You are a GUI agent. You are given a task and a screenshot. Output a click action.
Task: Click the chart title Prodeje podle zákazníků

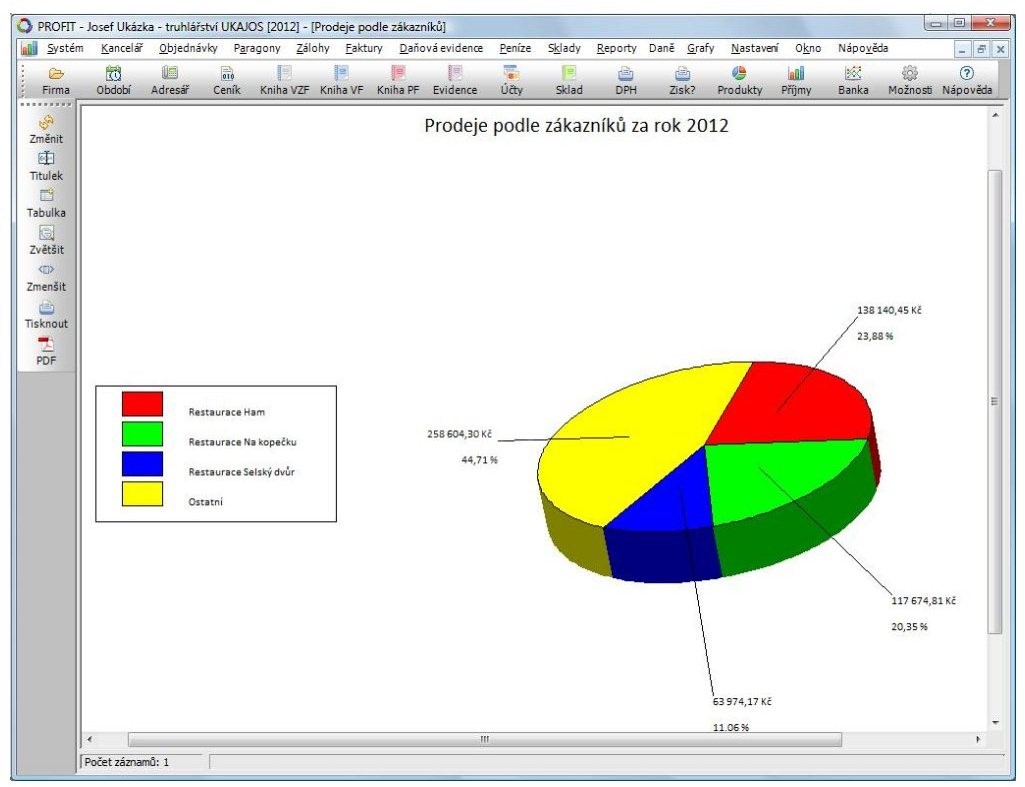coord(576,126)
